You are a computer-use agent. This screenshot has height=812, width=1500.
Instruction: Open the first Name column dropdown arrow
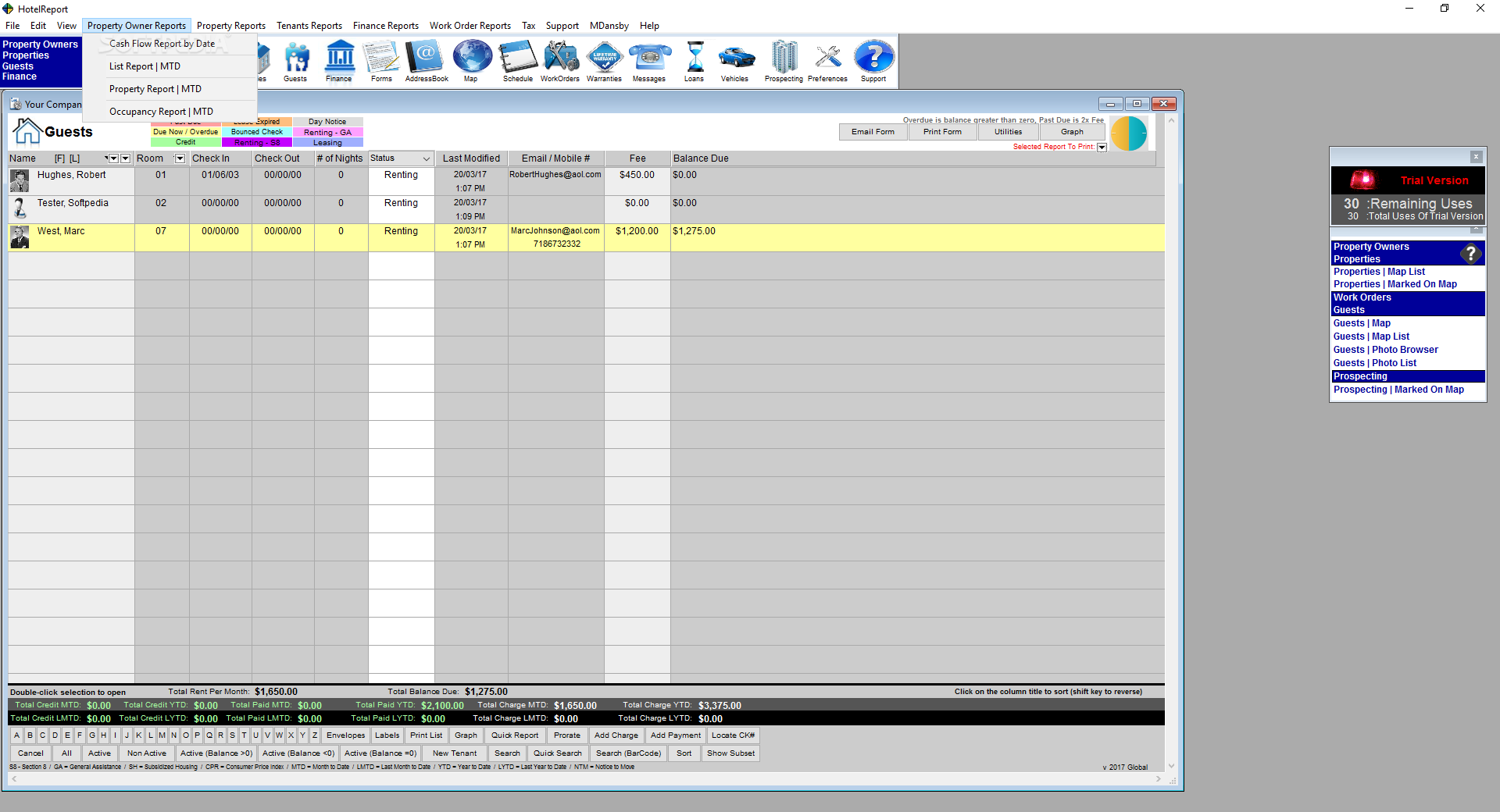pos(113,158)
